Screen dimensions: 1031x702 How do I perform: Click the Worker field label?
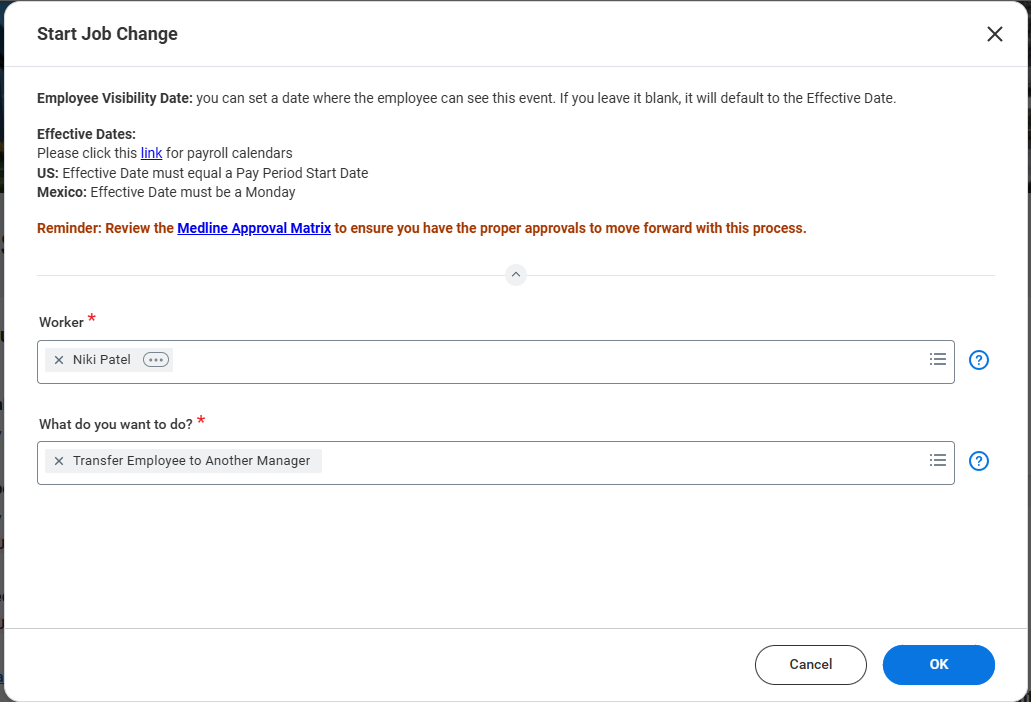[61, 322]
